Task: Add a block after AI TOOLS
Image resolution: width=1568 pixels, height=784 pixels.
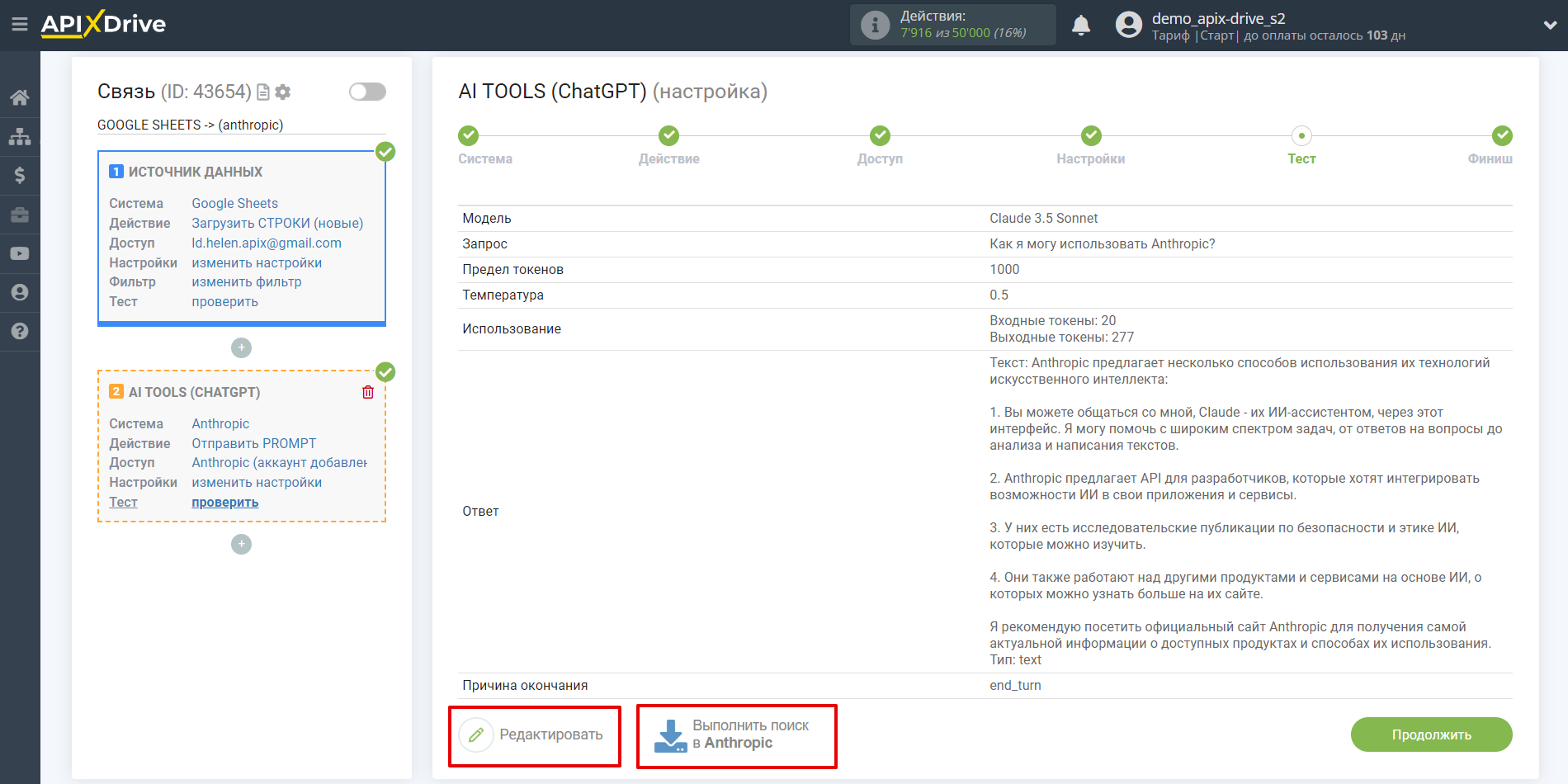Action: (241, 544)
